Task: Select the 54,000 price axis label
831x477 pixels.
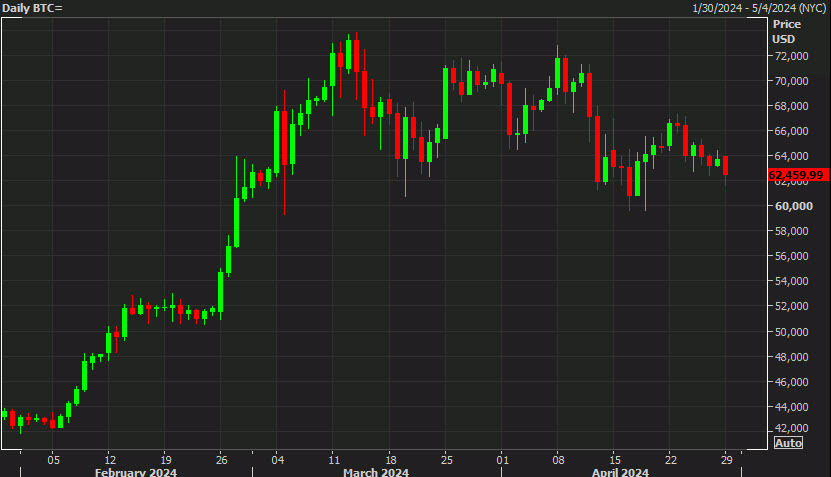Action: coord(791,281)
